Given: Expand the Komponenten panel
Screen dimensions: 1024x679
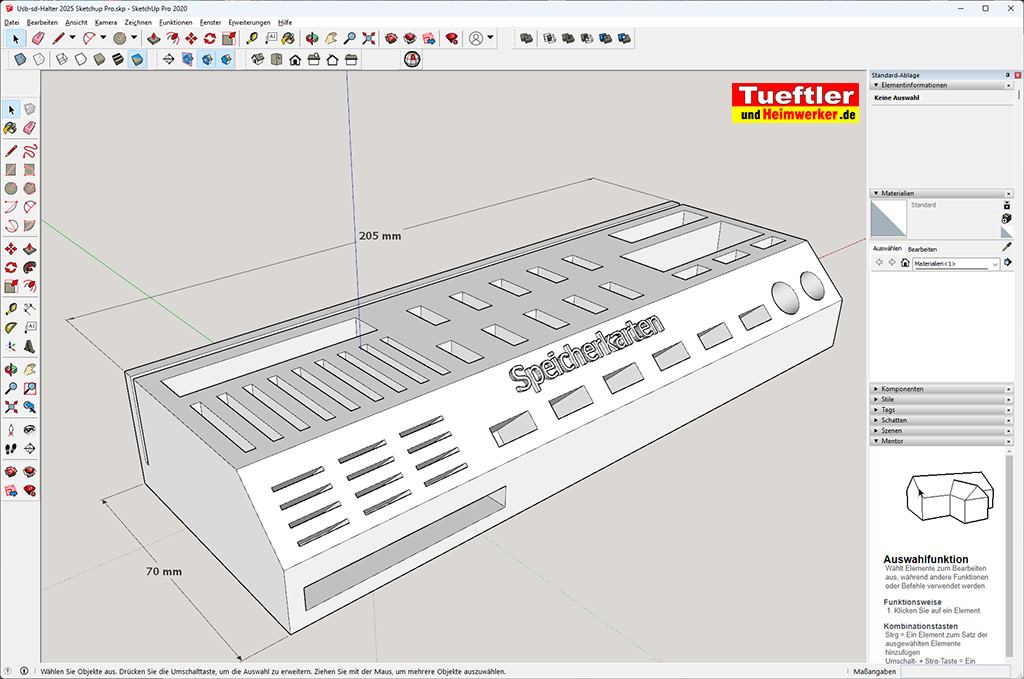Looking at the screenshot, I should pyautogui.click(x=902, y=388).
